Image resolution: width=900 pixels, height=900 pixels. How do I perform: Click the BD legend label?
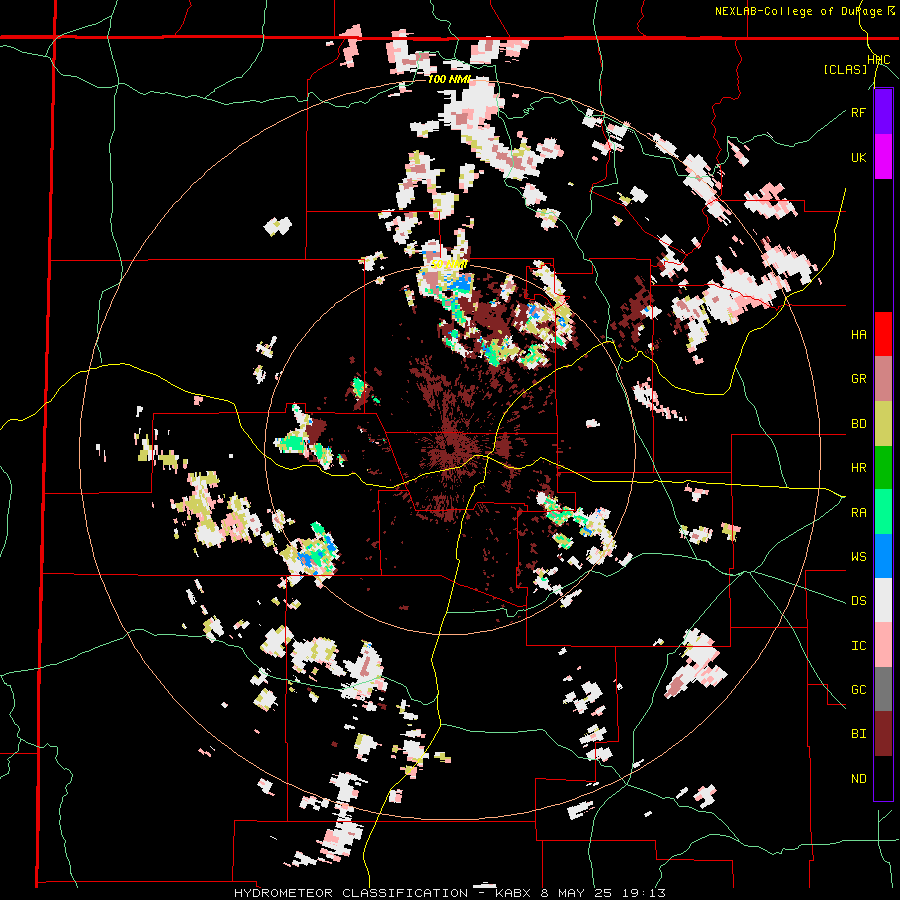pos(858,424)
